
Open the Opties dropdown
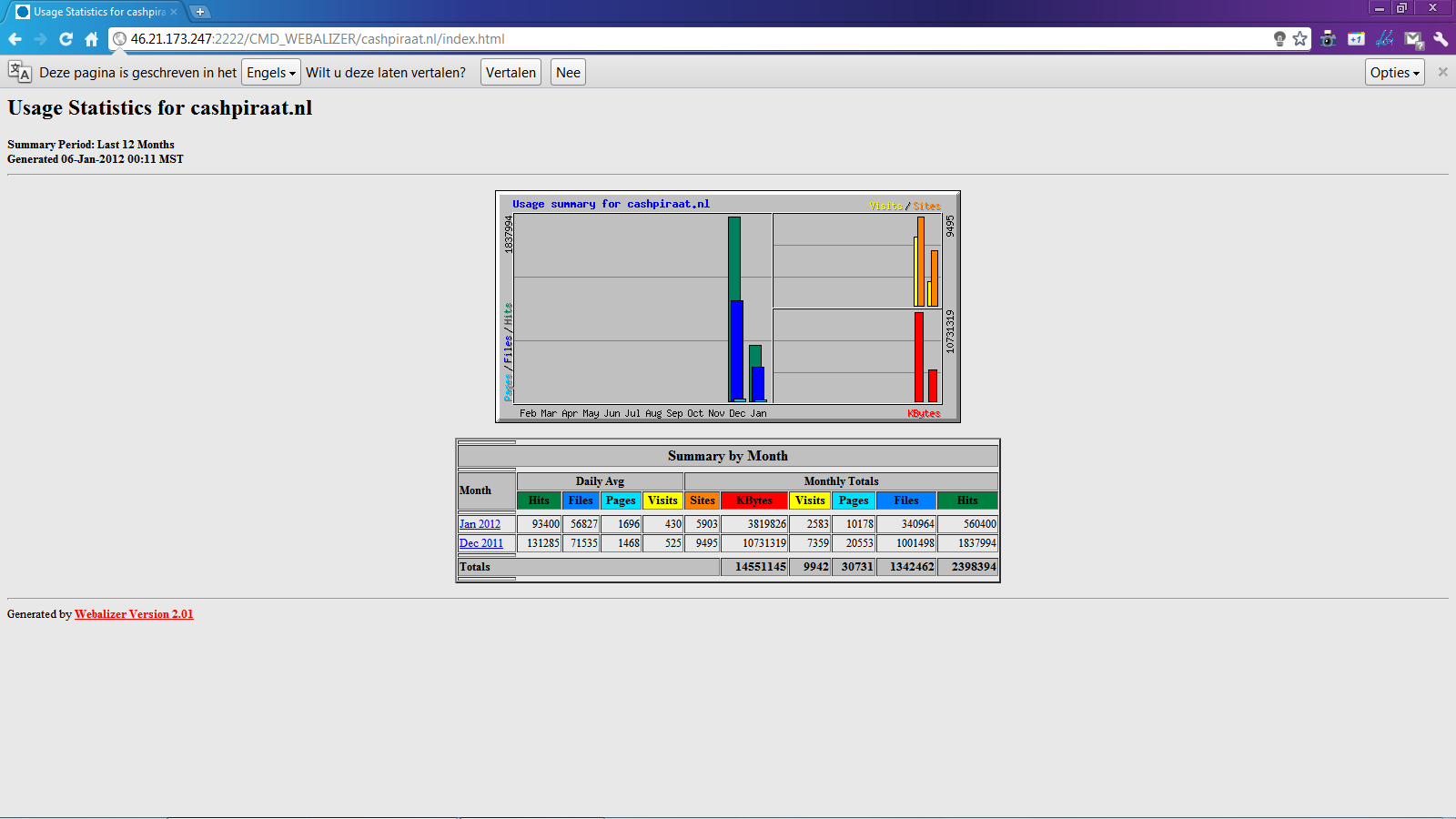(1395, 73)
